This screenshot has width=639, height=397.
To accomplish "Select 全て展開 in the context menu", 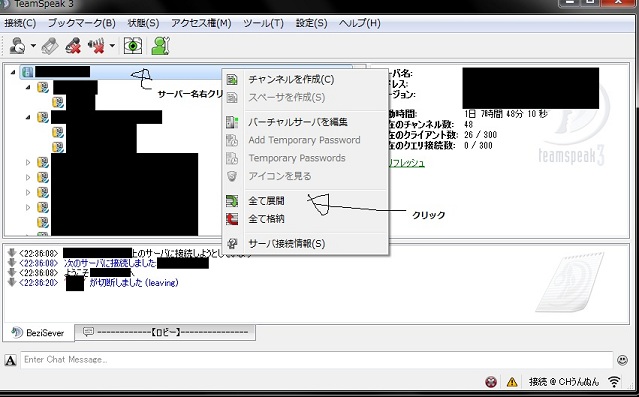I will [267, 201].
